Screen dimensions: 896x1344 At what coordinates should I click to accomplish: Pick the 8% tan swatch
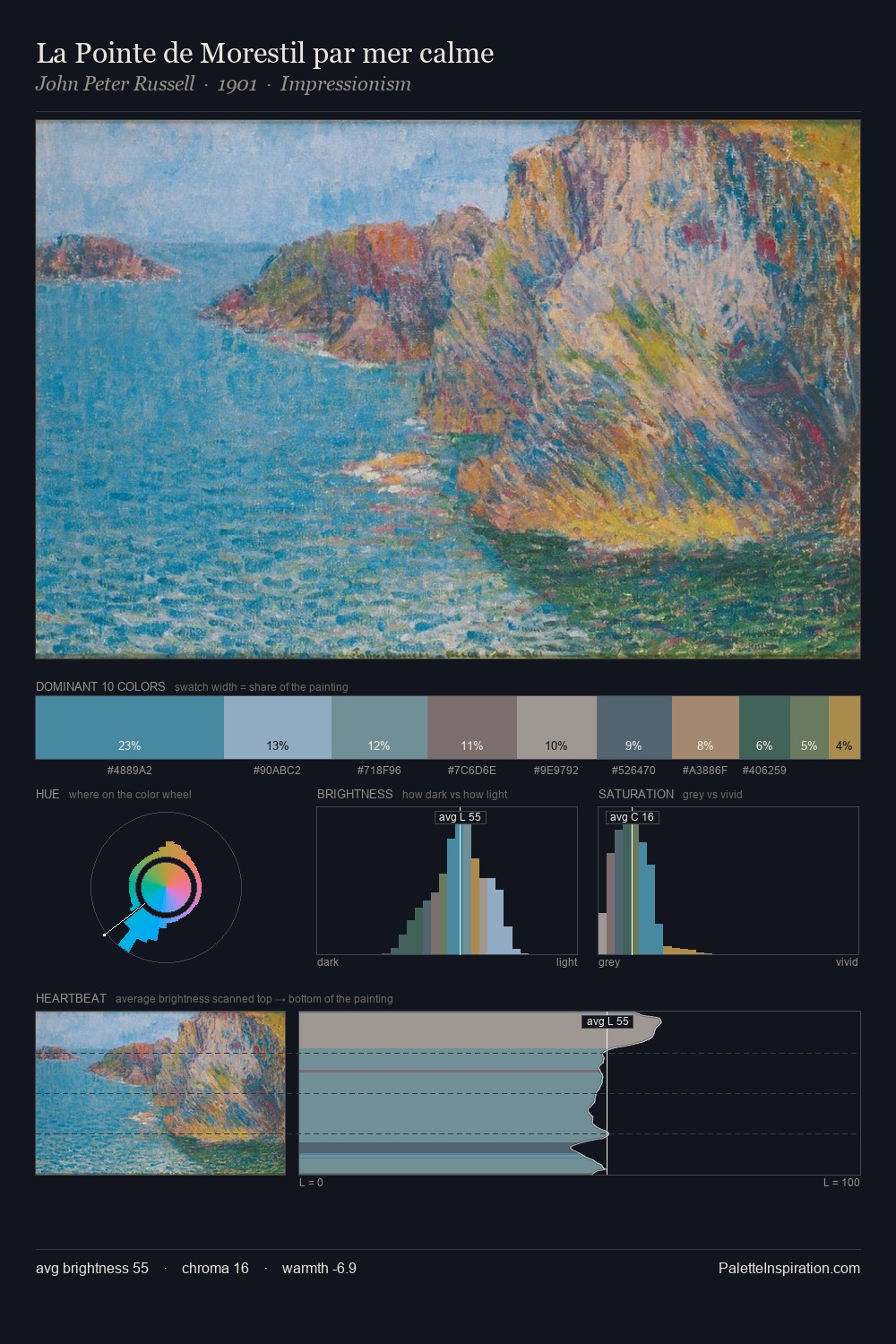pyautogui.click(x=705, y=728)
